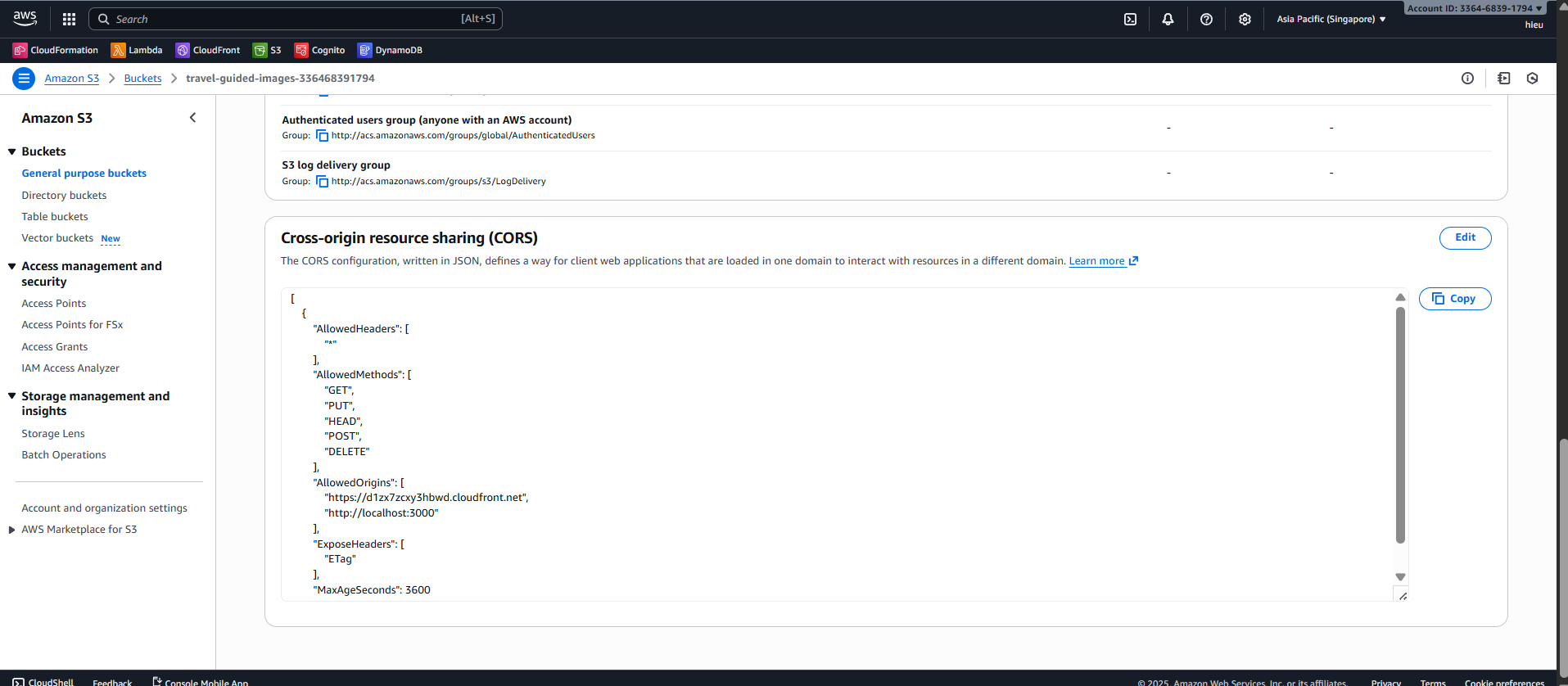Open the AWS services grid menu

coord(70,19)
